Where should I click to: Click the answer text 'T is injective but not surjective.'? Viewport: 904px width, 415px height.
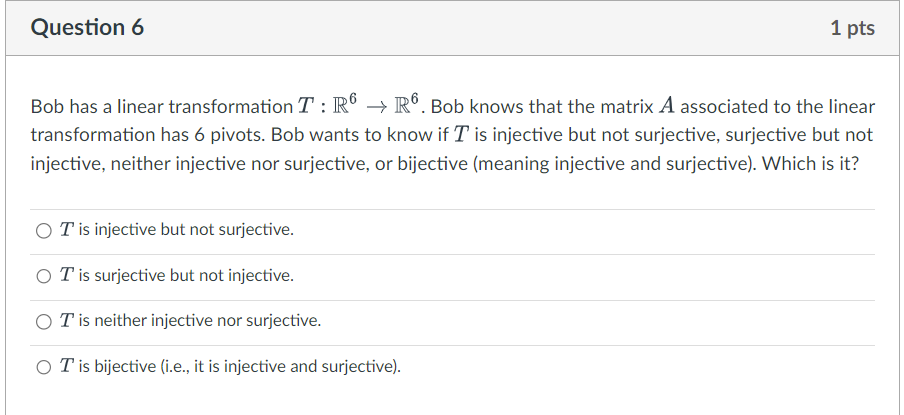click(176, 229)
